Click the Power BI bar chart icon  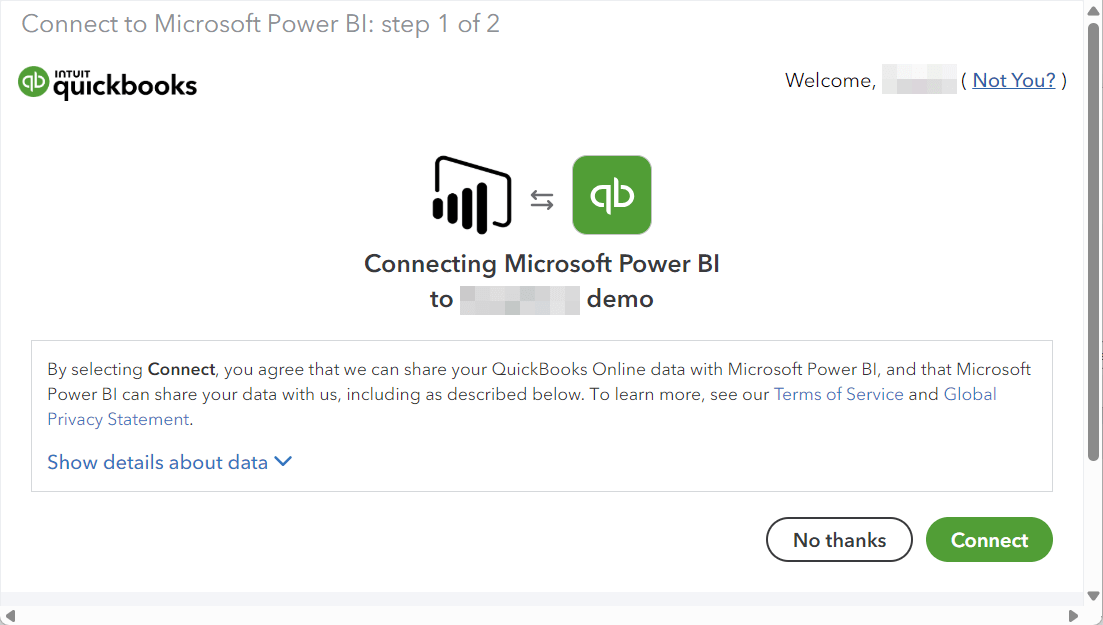pos(471,195)
